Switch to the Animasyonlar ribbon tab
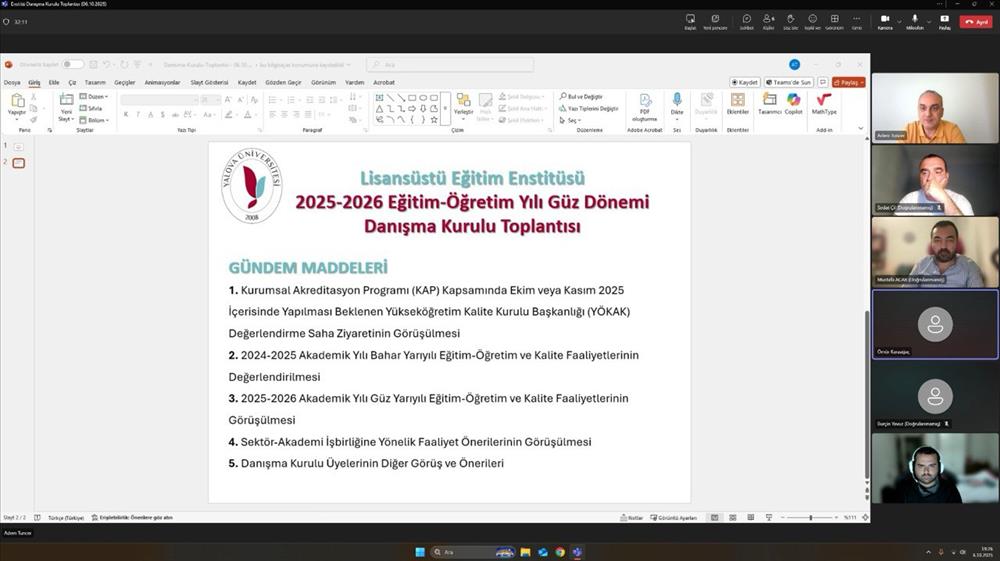 162,82
